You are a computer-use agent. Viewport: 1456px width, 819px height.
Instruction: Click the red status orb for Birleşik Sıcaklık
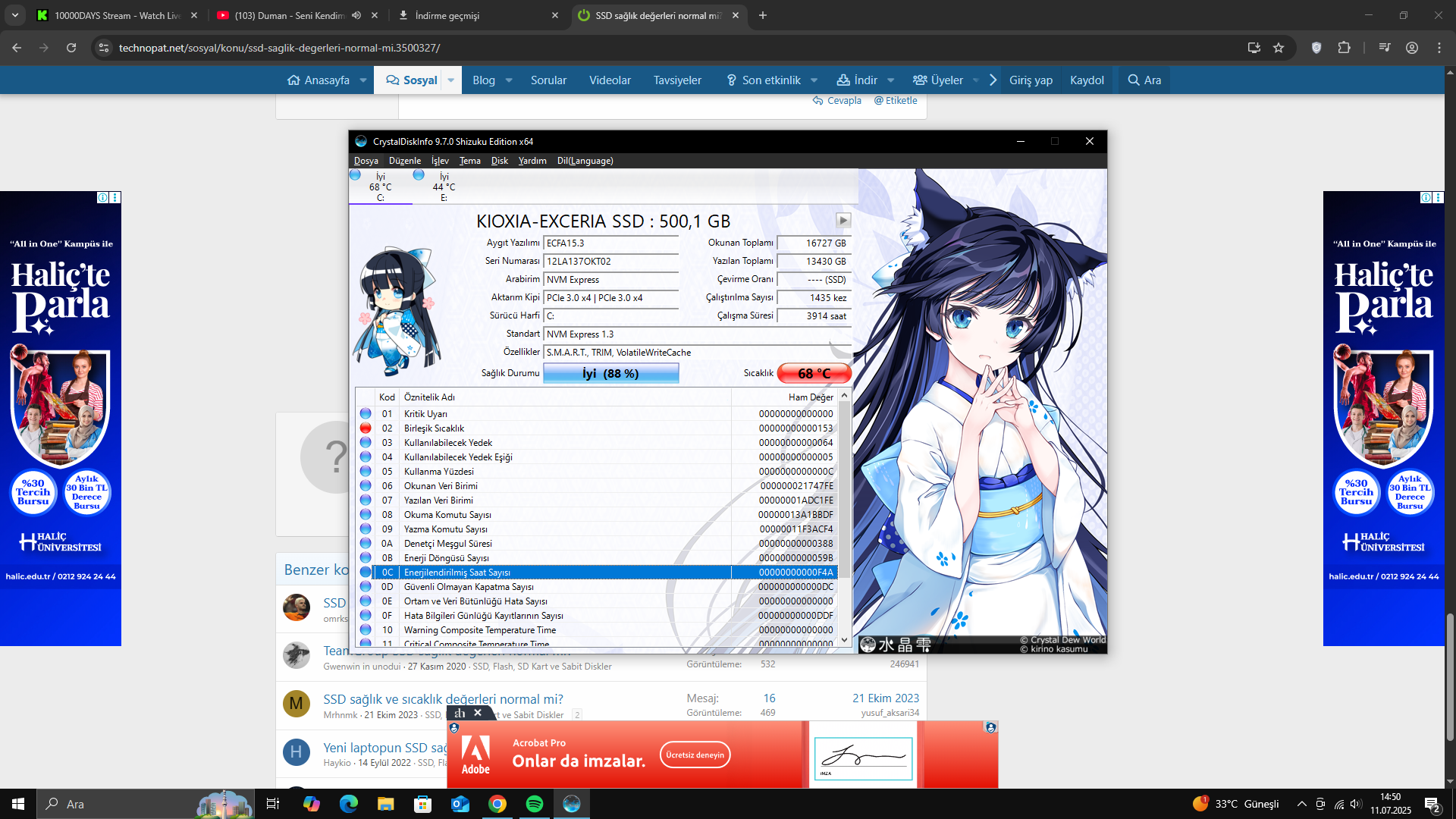pos(366,428)
